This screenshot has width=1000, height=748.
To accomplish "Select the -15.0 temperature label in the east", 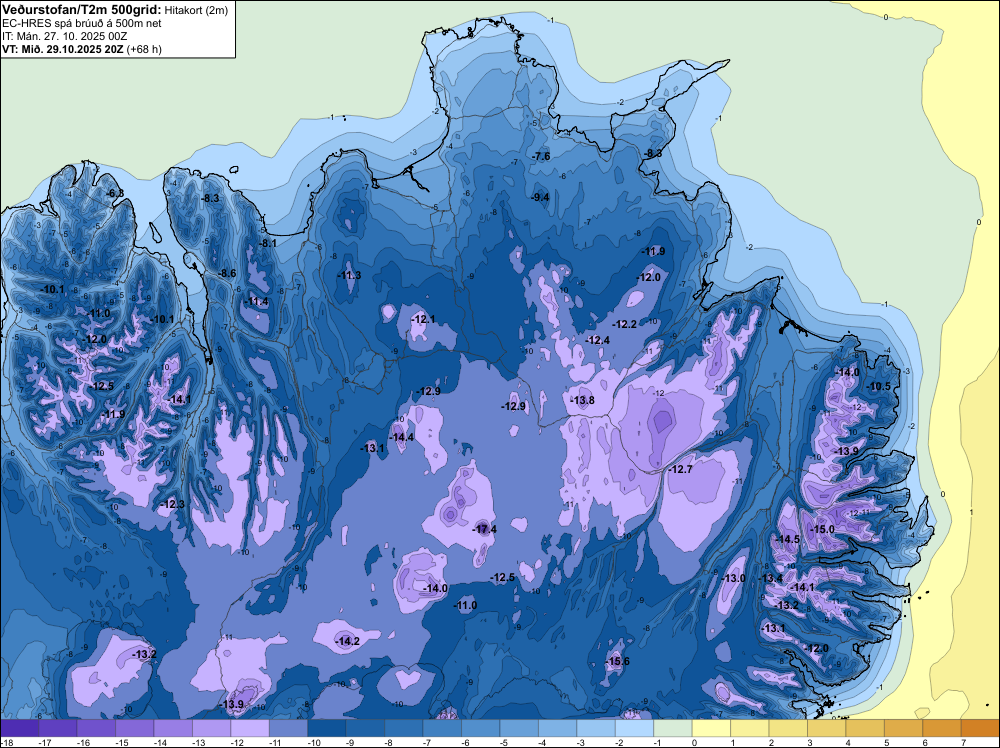I will coord(822,529).
